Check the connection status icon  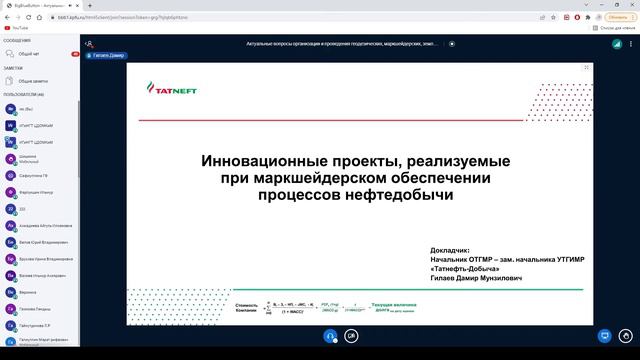(x=617, y=44)
